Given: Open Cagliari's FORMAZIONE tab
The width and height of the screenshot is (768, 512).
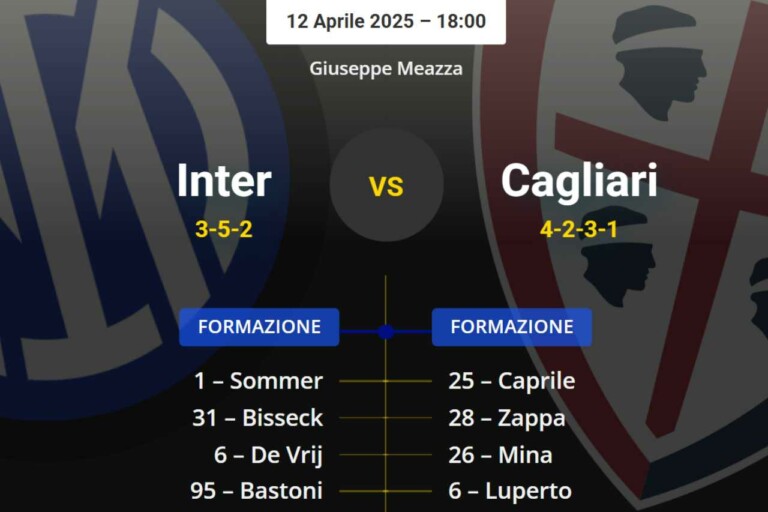Looking at the screenshot, I should click(512, 327).
